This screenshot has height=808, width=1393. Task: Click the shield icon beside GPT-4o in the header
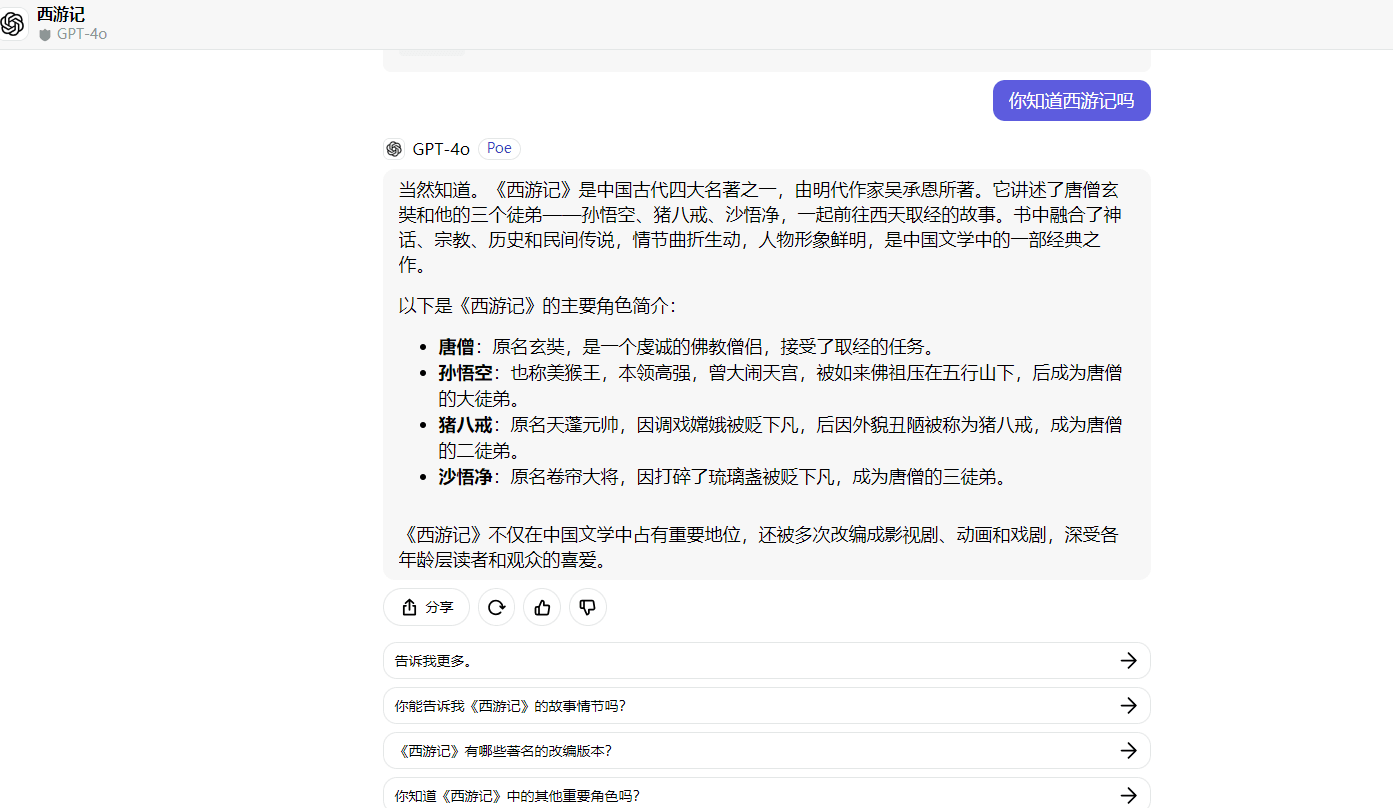point(44,35)
